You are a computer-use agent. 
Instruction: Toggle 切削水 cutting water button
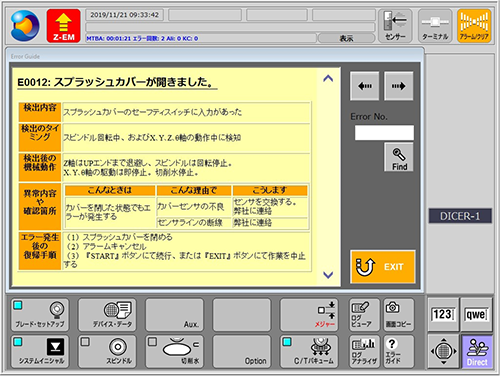coord(174,352)
